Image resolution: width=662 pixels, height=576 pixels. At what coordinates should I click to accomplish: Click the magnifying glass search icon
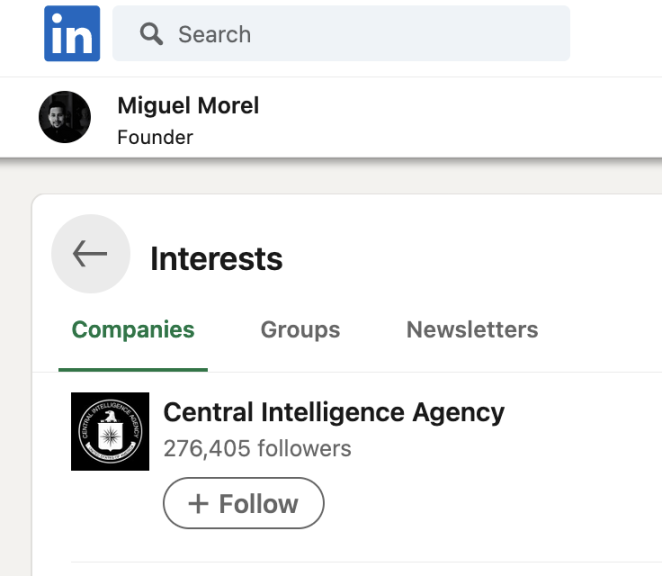click(152, 34)
